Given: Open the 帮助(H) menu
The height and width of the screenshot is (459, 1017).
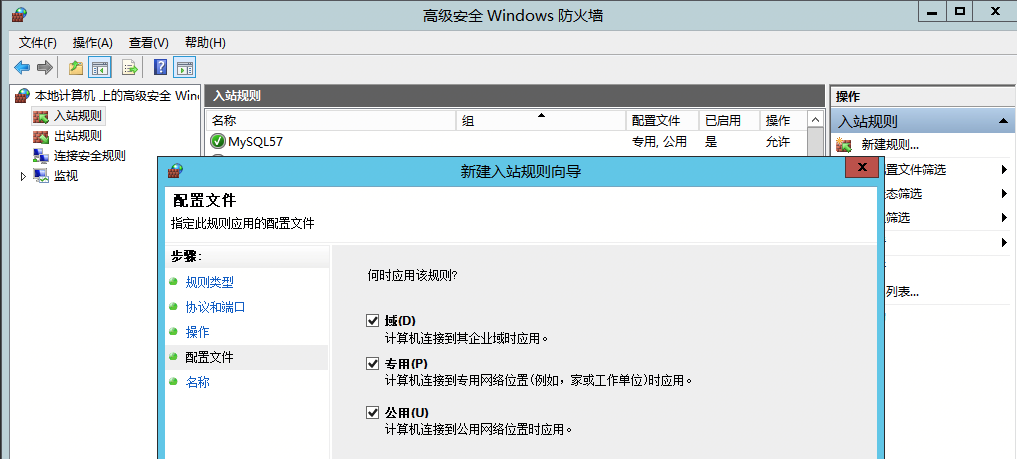Looking at the screenshot, I should (x=205, y=43).
